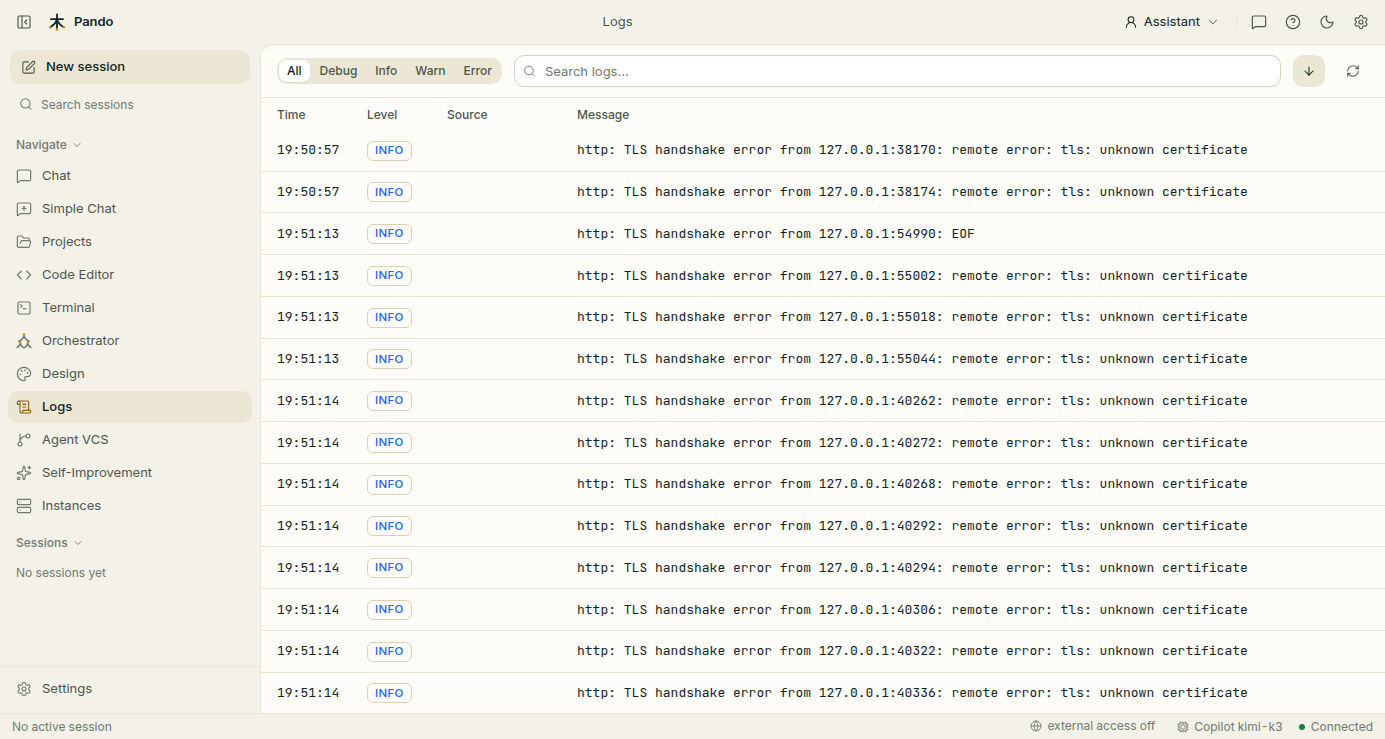
Task: Go to Self-Improvement page
Action: click(x=130, y=473)
